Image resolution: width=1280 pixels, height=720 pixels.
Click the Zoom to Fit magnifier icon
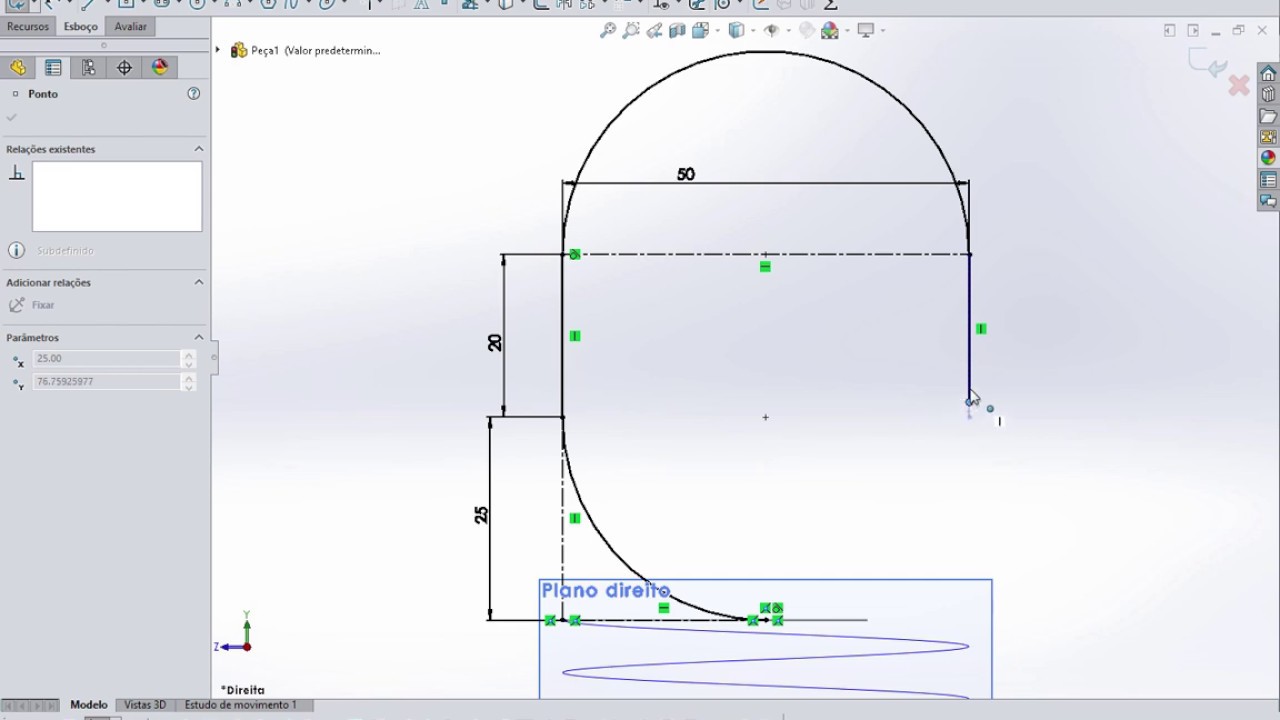point(607,30)
